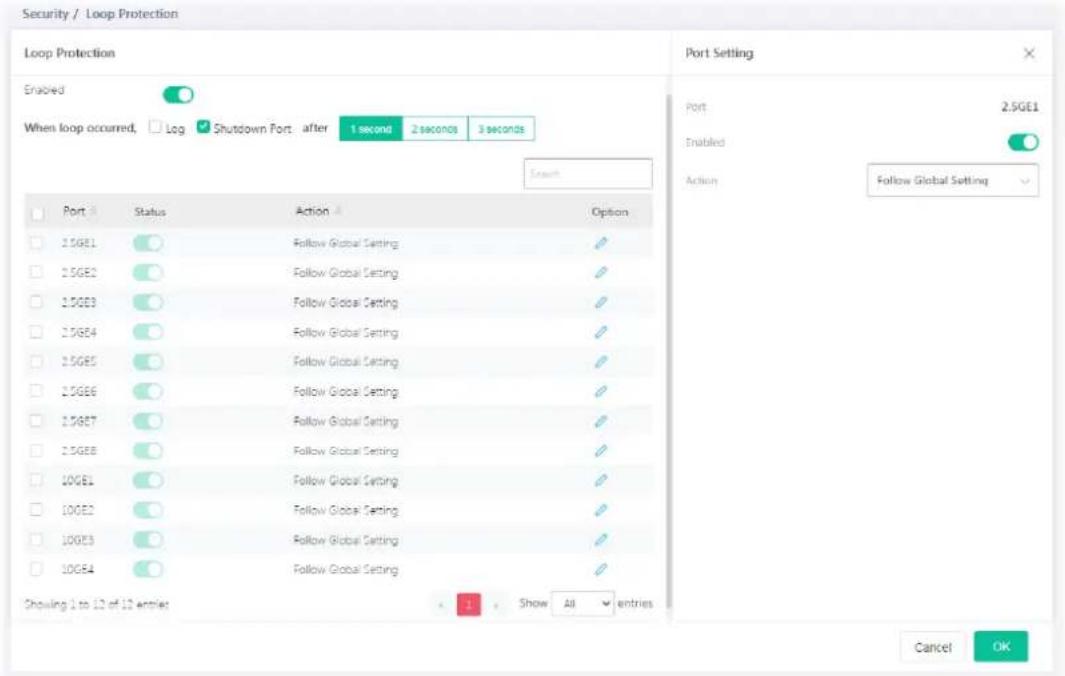
Task: Click the Option column header
Action: point(609,212)
